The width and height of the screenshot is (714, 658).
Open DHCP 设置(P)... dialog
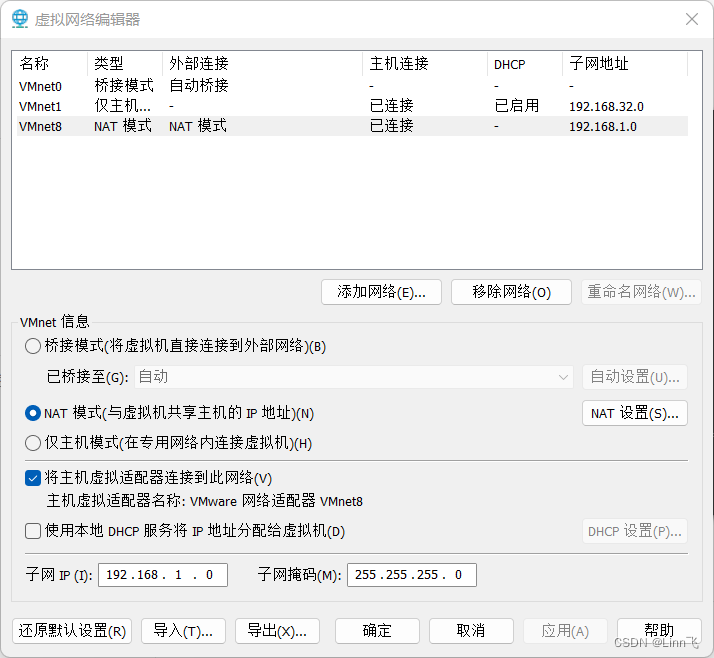point(635,531)
